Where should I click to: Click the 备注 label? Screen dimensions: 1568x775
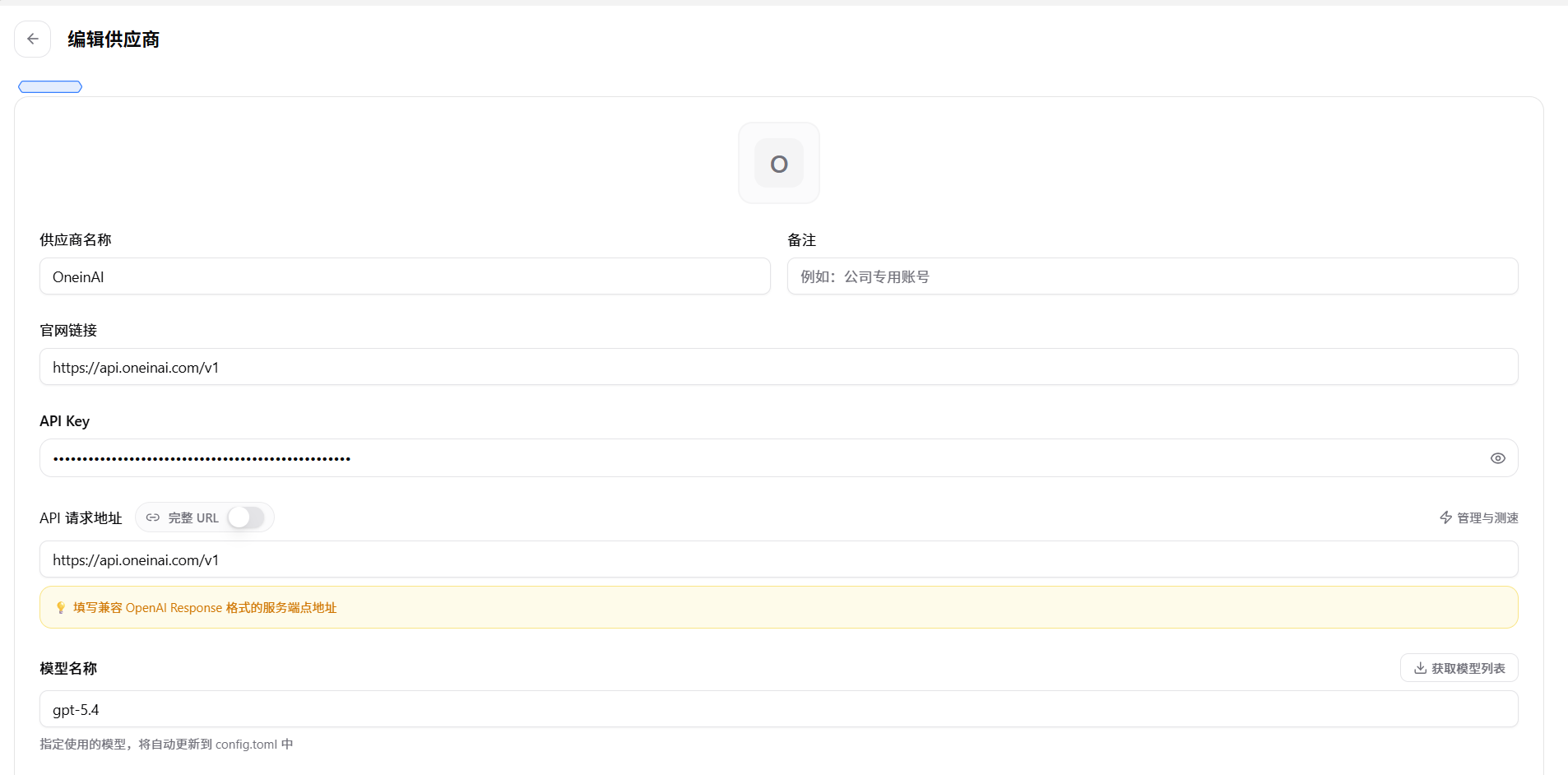tap(801, 240)
